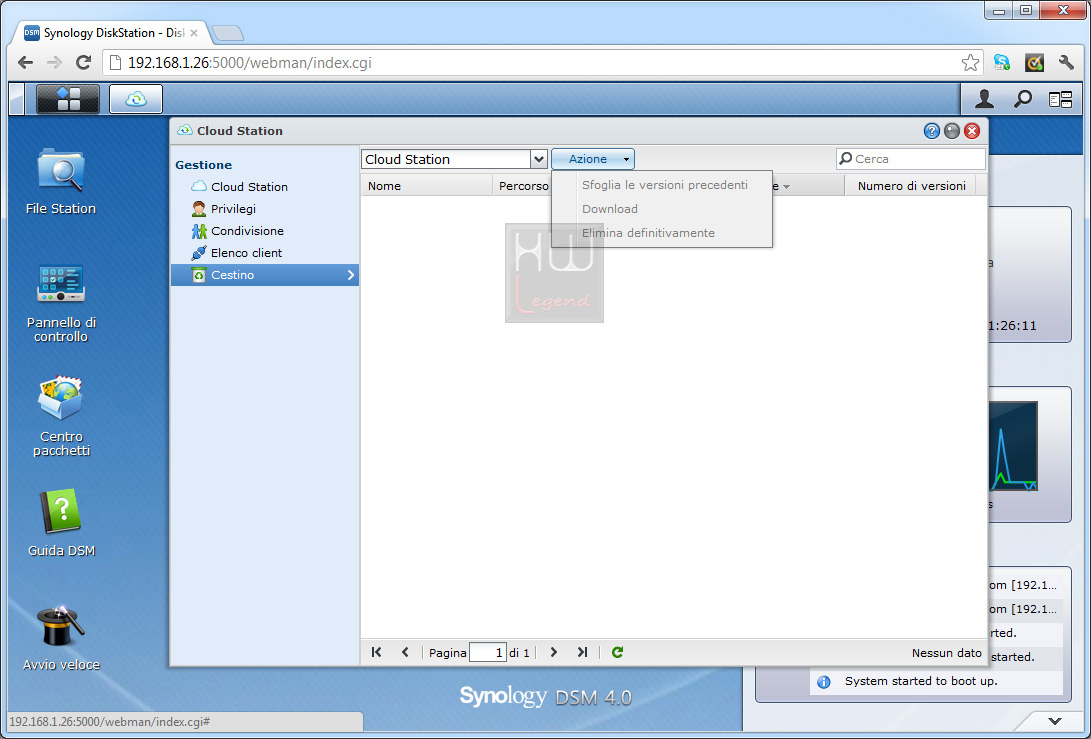Open a new browser tab
This screenshot has width=1091, height=739.
[x=228, y=33]
